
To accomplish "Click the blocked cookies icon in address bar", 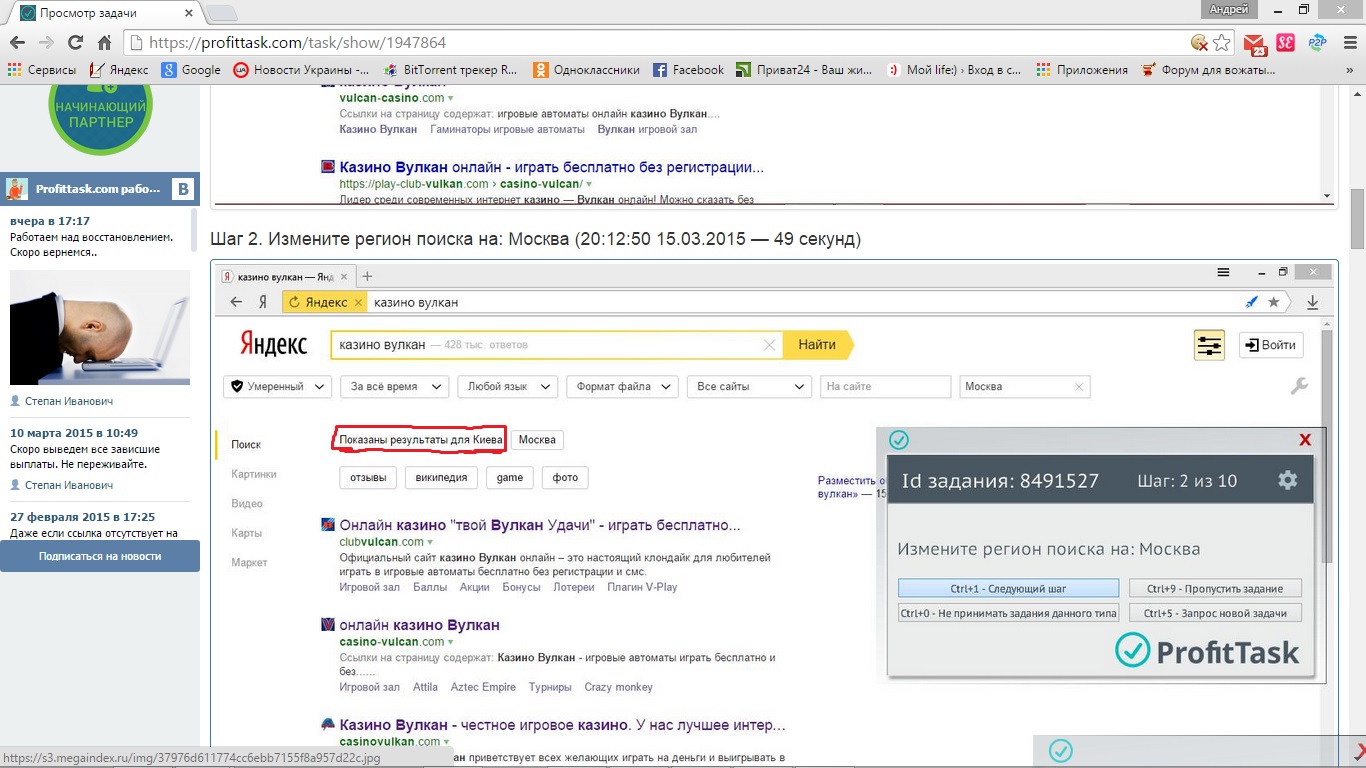I will [1199, 43].
